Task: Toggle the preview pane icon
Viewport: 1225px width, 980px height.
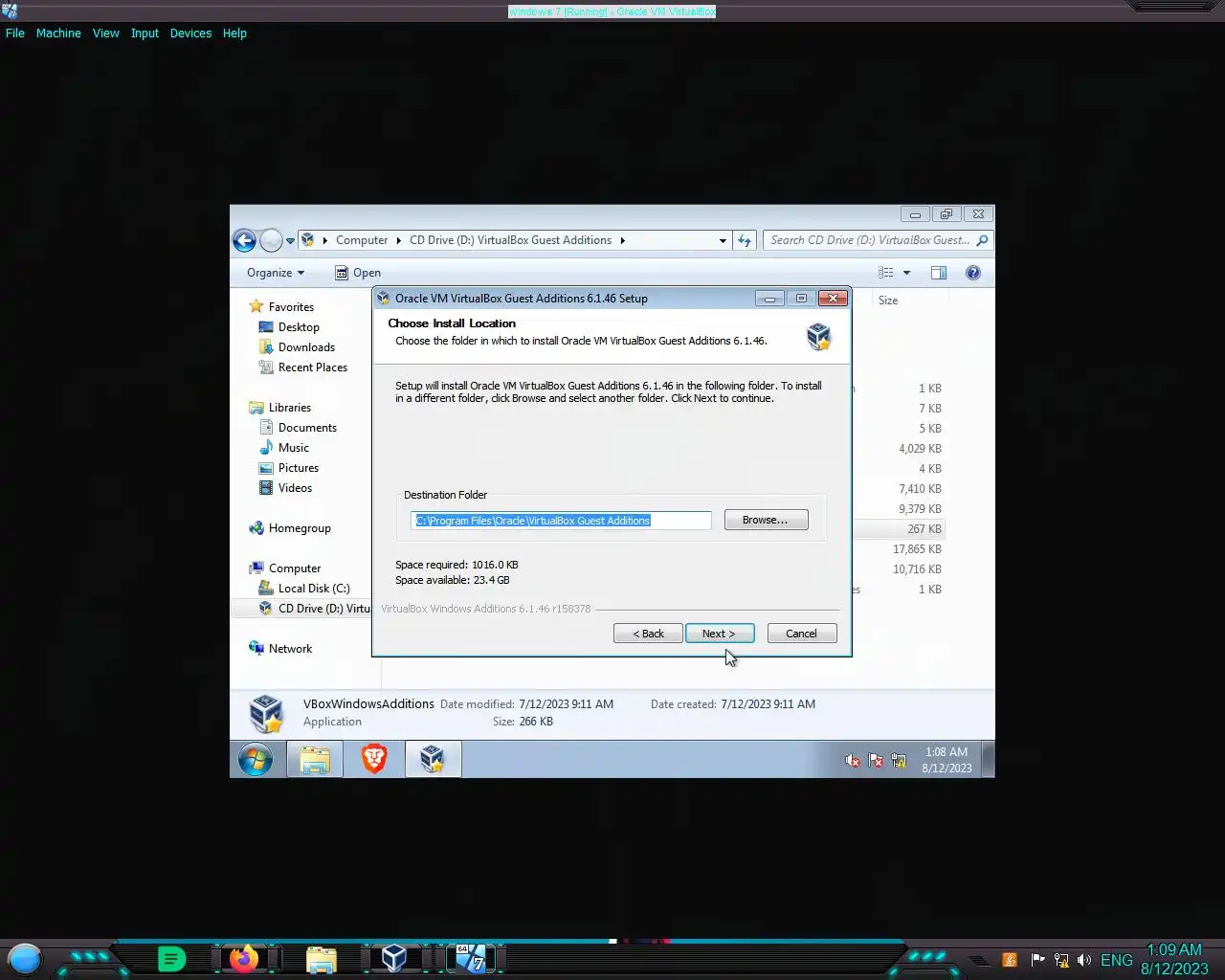Action: [938, 273]
